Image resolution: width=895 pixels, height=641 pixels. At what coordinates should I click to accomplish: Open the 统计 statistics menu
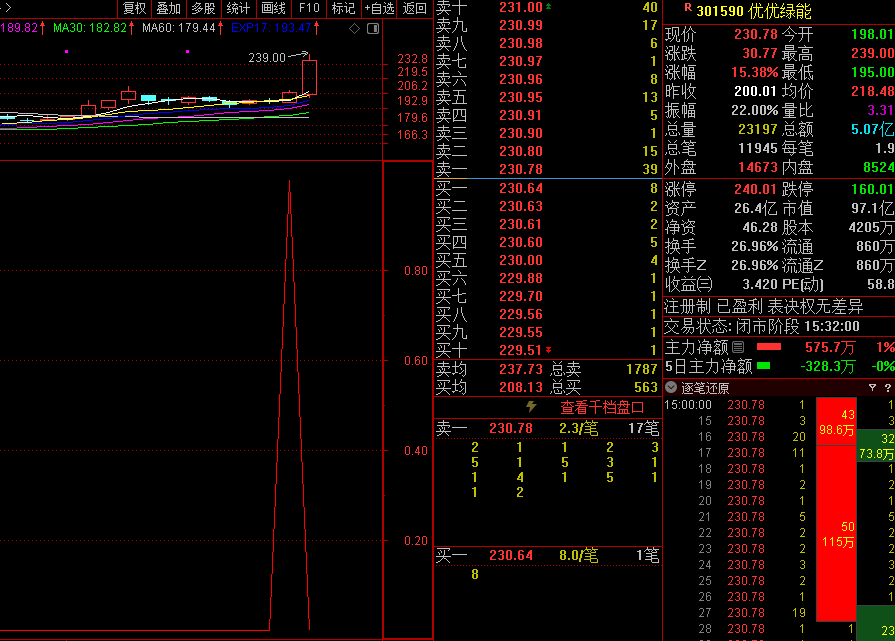238,8
